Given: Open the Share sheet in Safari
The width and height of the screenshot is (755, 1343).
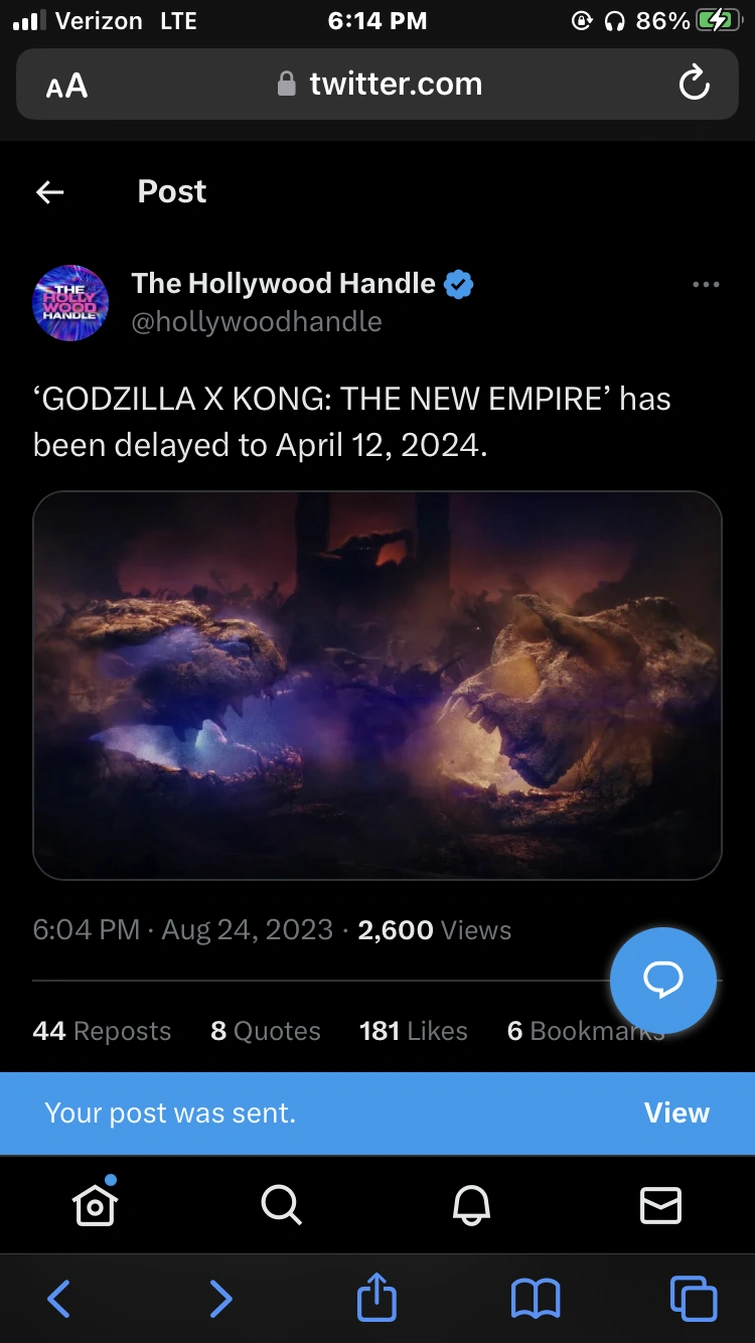Looking at the screenshot, I should (x=376, y=1297).
